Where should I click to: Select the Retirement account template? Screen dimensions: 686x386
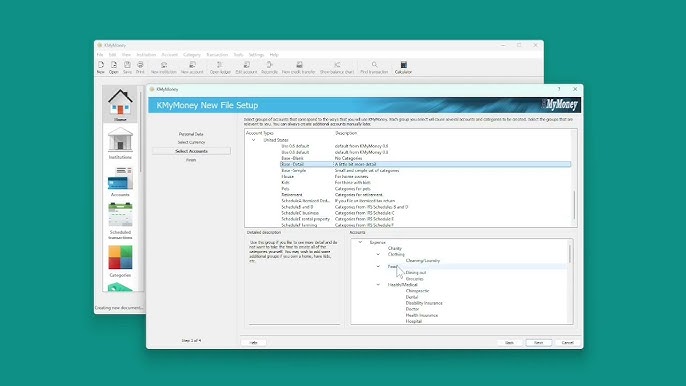click(x=292, y=195)
